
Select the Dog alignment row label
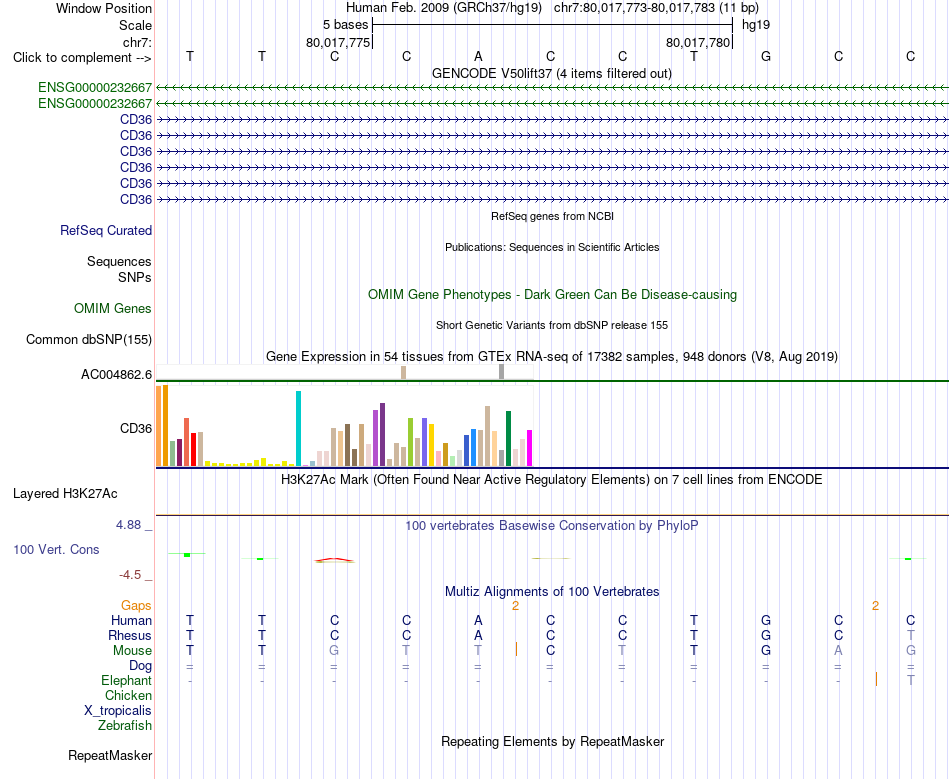pos(141,665)
